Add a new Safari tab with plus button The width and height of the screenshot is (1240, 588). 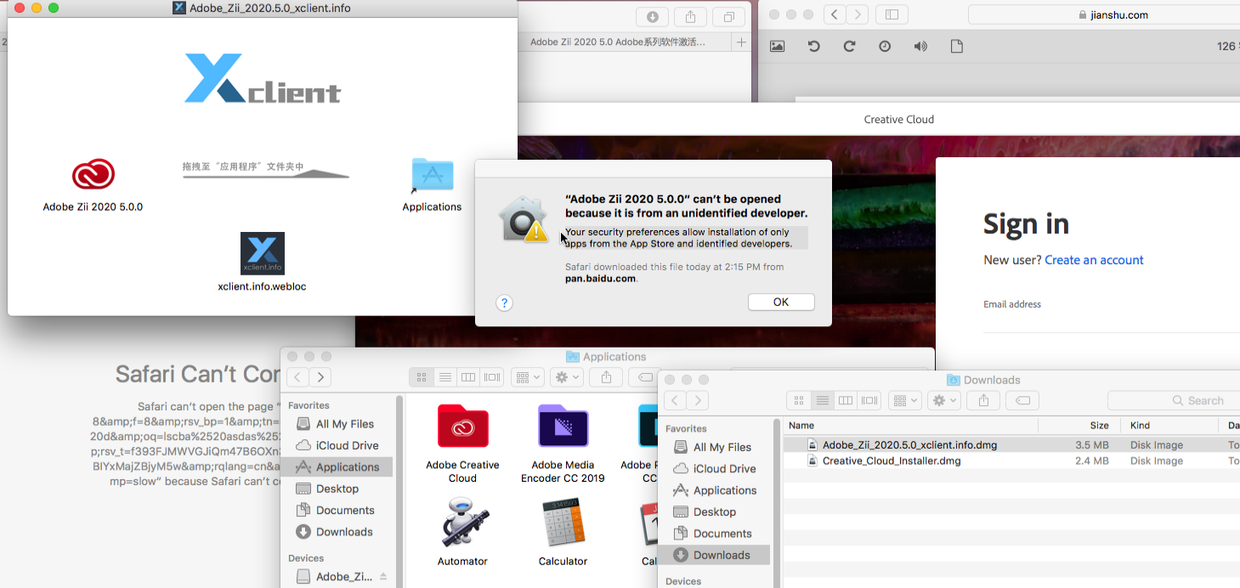(x=741, y=42)
